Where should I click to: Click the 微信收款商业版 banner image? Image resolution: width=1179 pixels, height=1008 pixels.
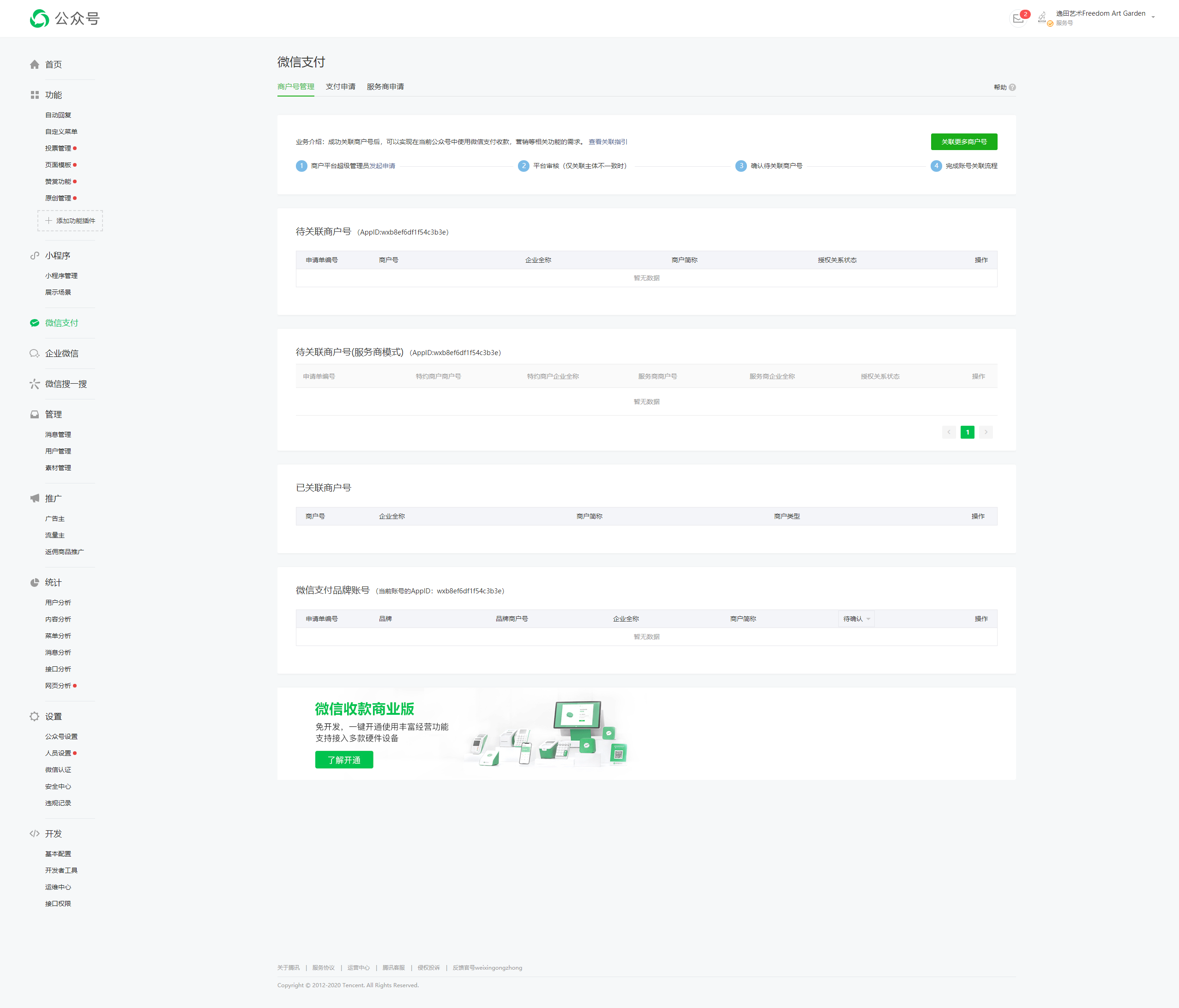646,734
